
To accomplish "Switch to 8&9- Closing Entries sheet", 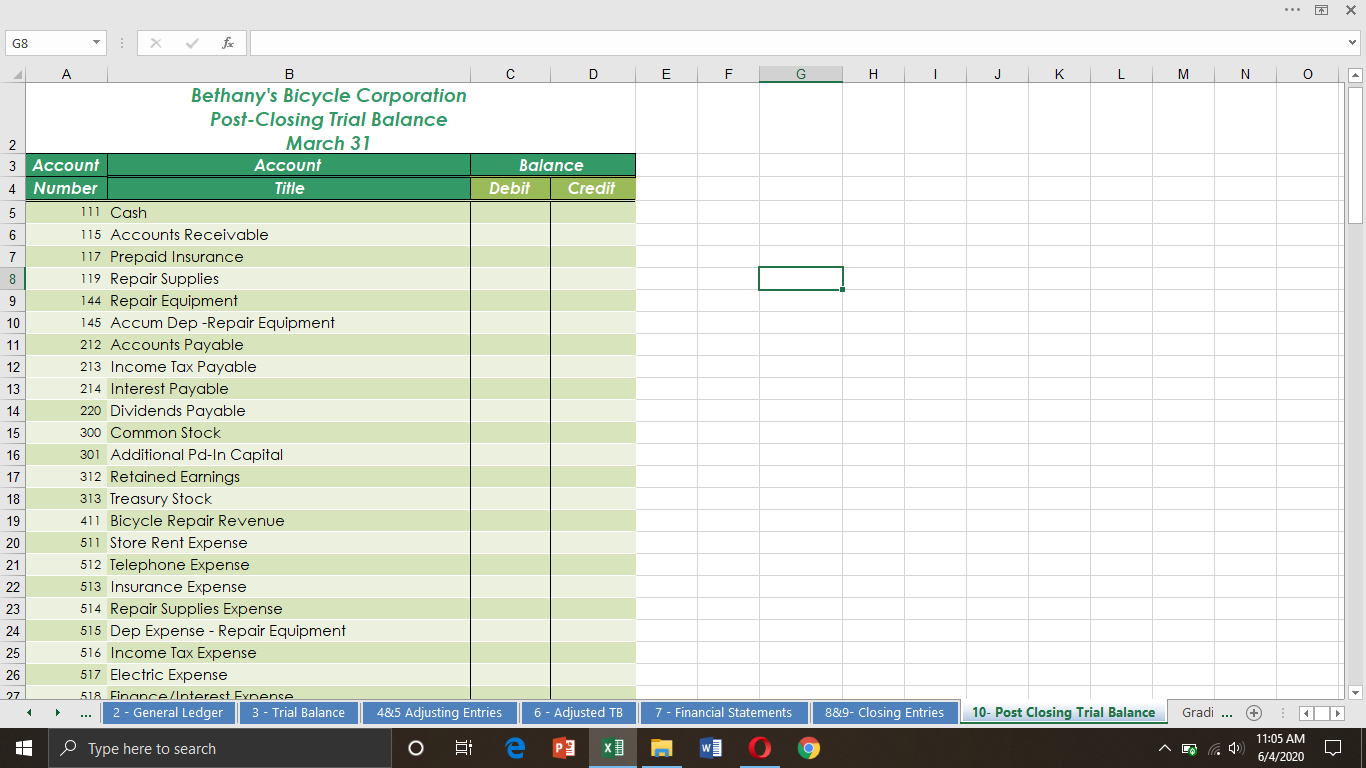I will [x=884, y=713].
